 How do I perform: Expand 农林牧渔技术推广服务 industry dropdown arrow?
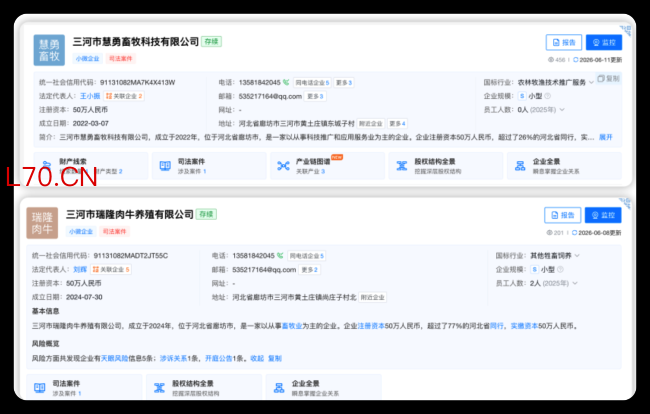(591, 82)
